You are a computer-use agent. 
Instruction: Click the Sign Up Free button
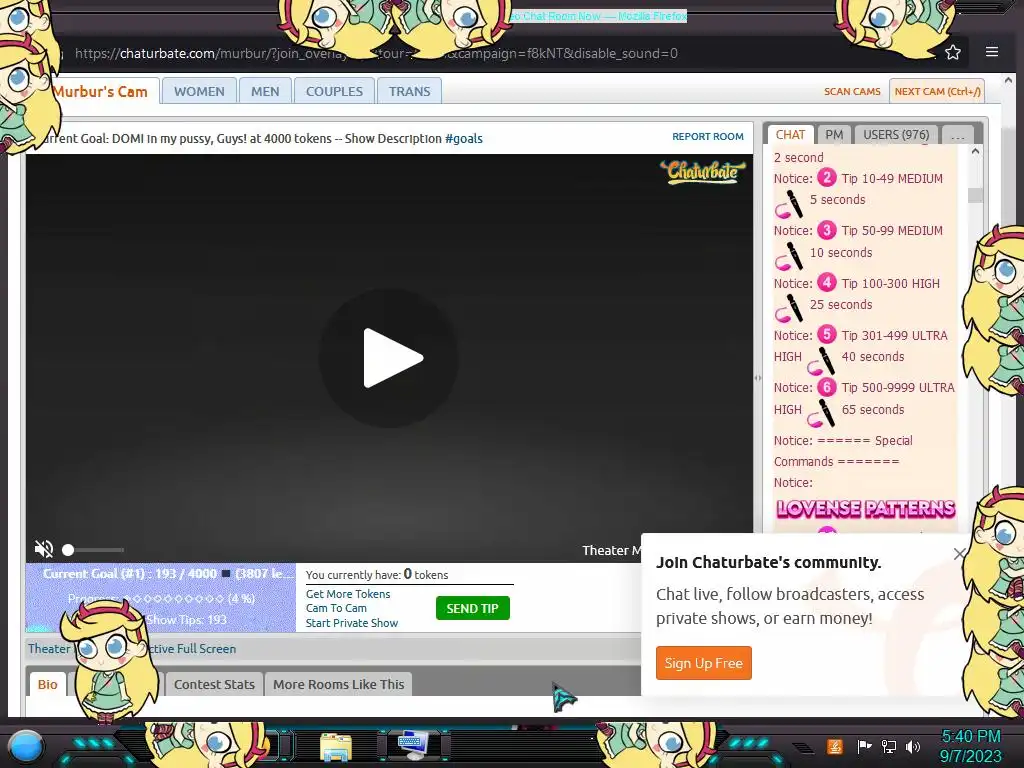coord(704,663)
